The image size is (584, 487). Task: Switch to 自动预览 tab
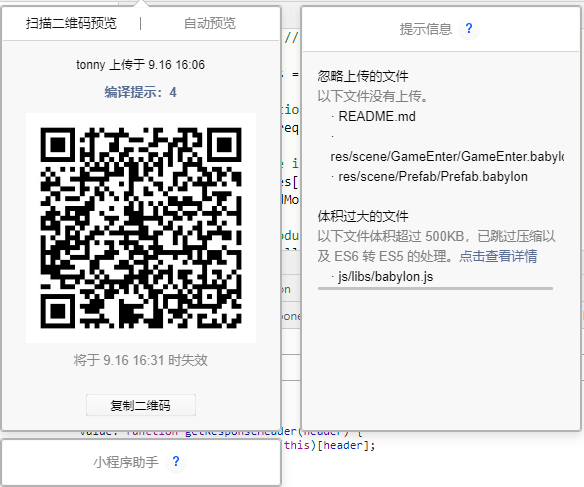(210, 23)
